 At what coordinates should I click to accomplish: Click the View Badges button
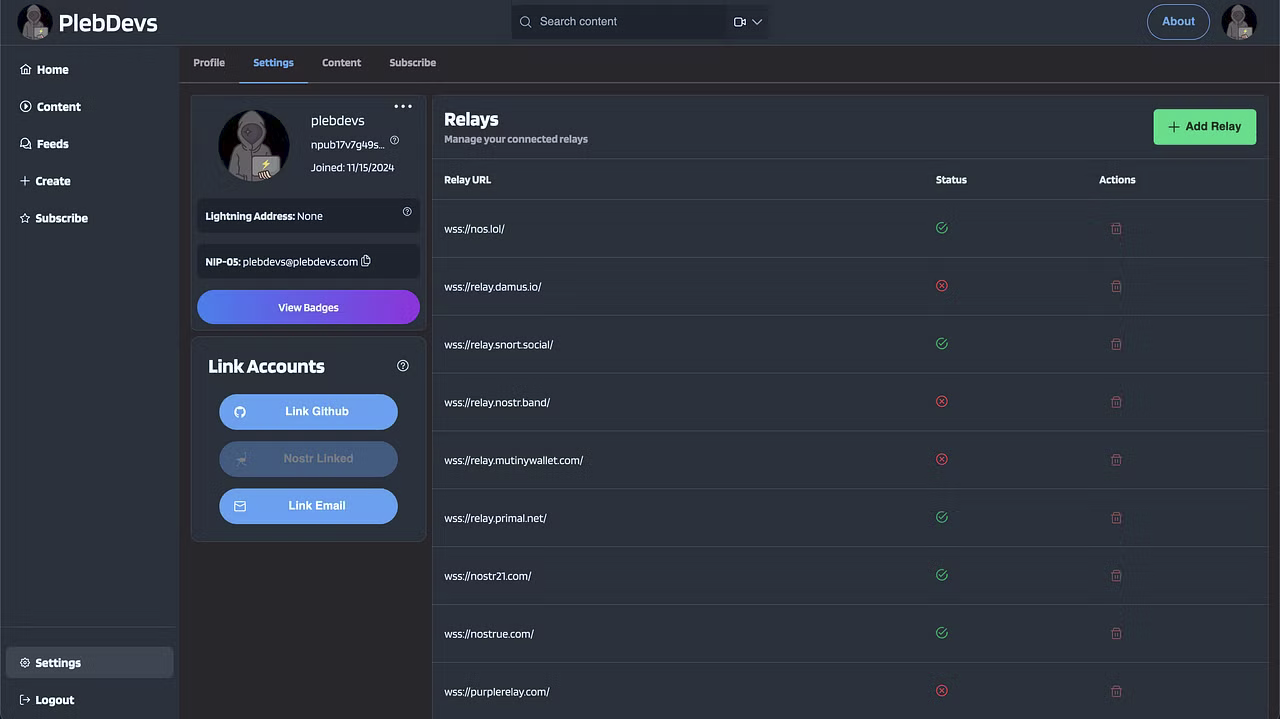click(x=308, y=307)
